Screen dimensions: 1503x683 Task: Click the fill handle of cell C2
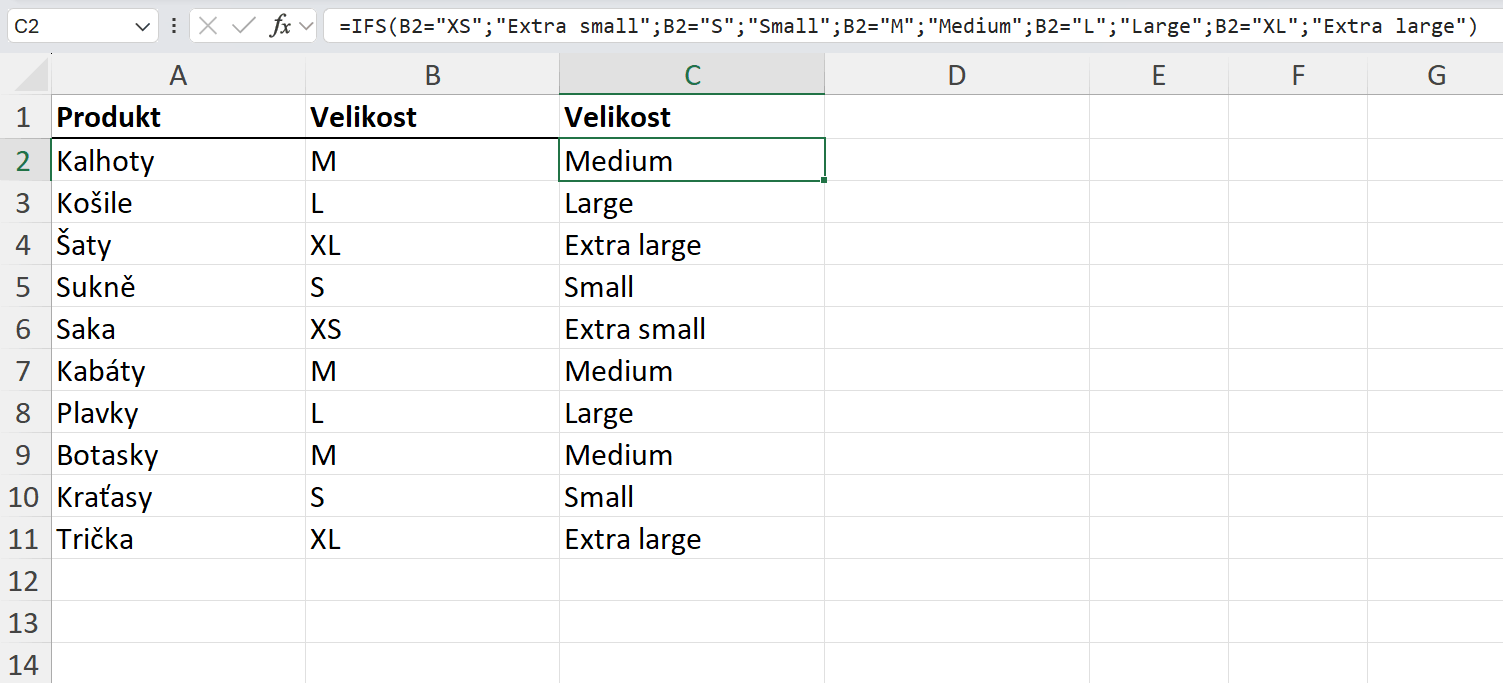[824, 180]
